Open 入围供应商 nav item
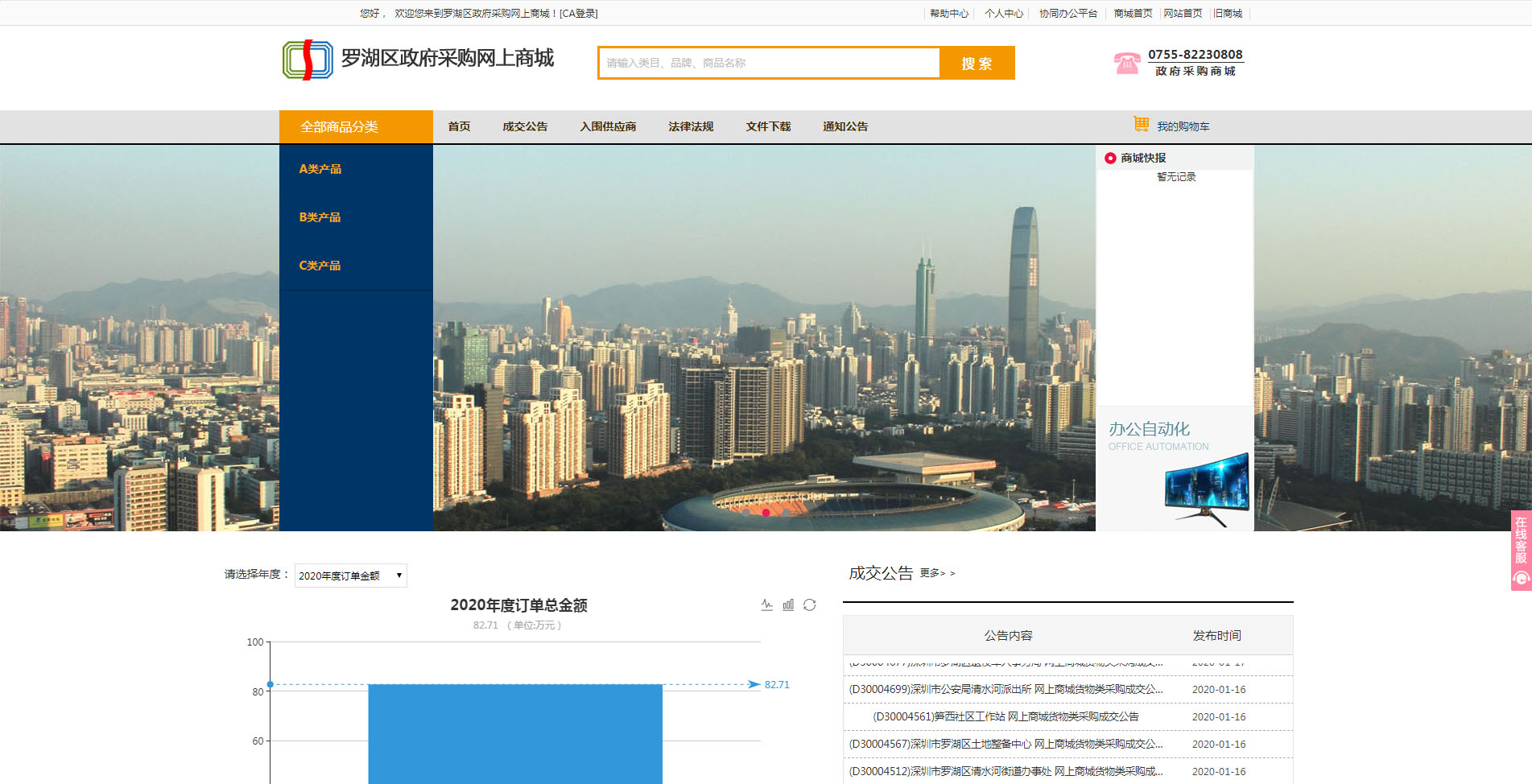The image size is (1532, 784). (608, 126)
